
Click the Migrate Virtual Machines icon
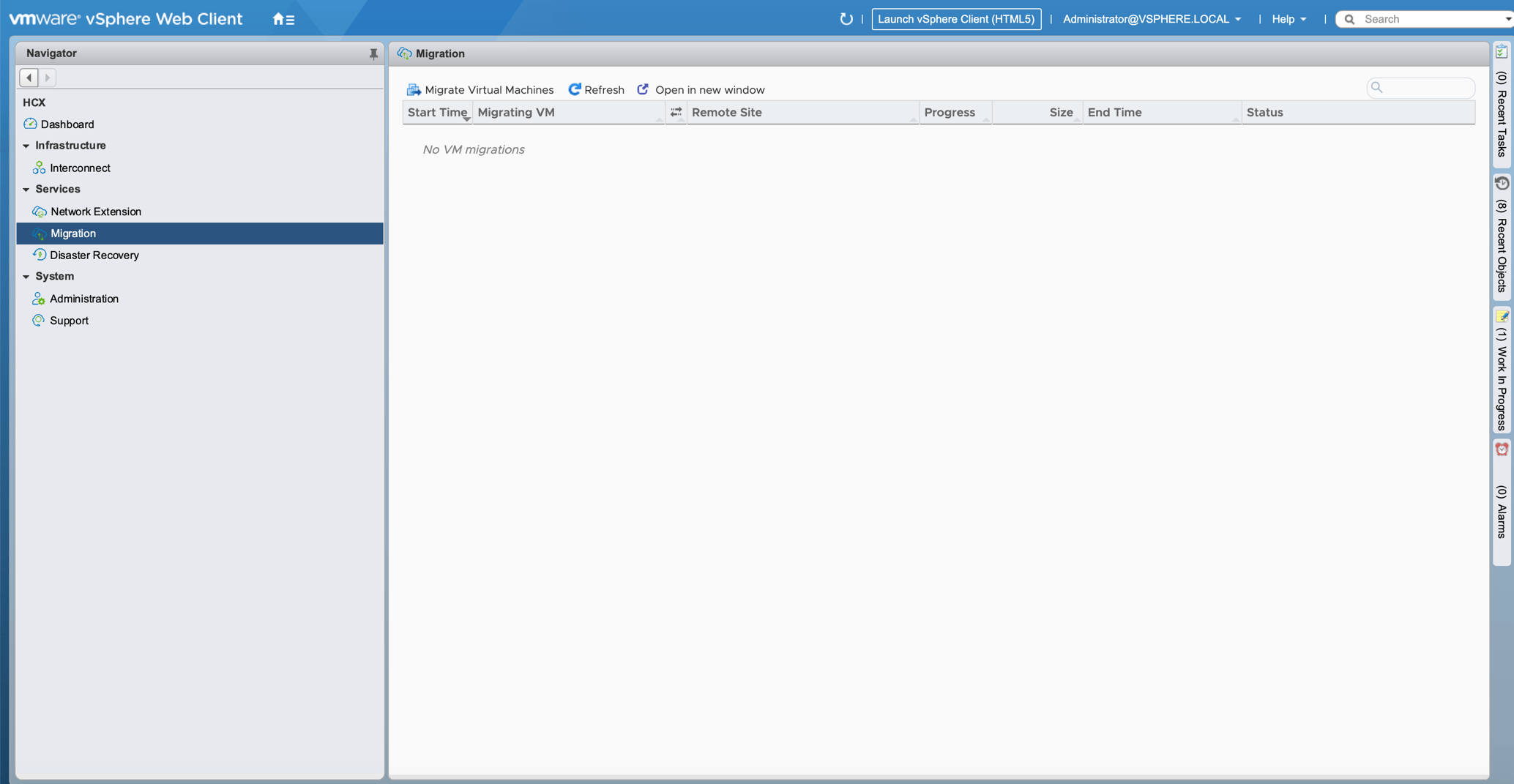pyautogui.click(x=414, y=89)
